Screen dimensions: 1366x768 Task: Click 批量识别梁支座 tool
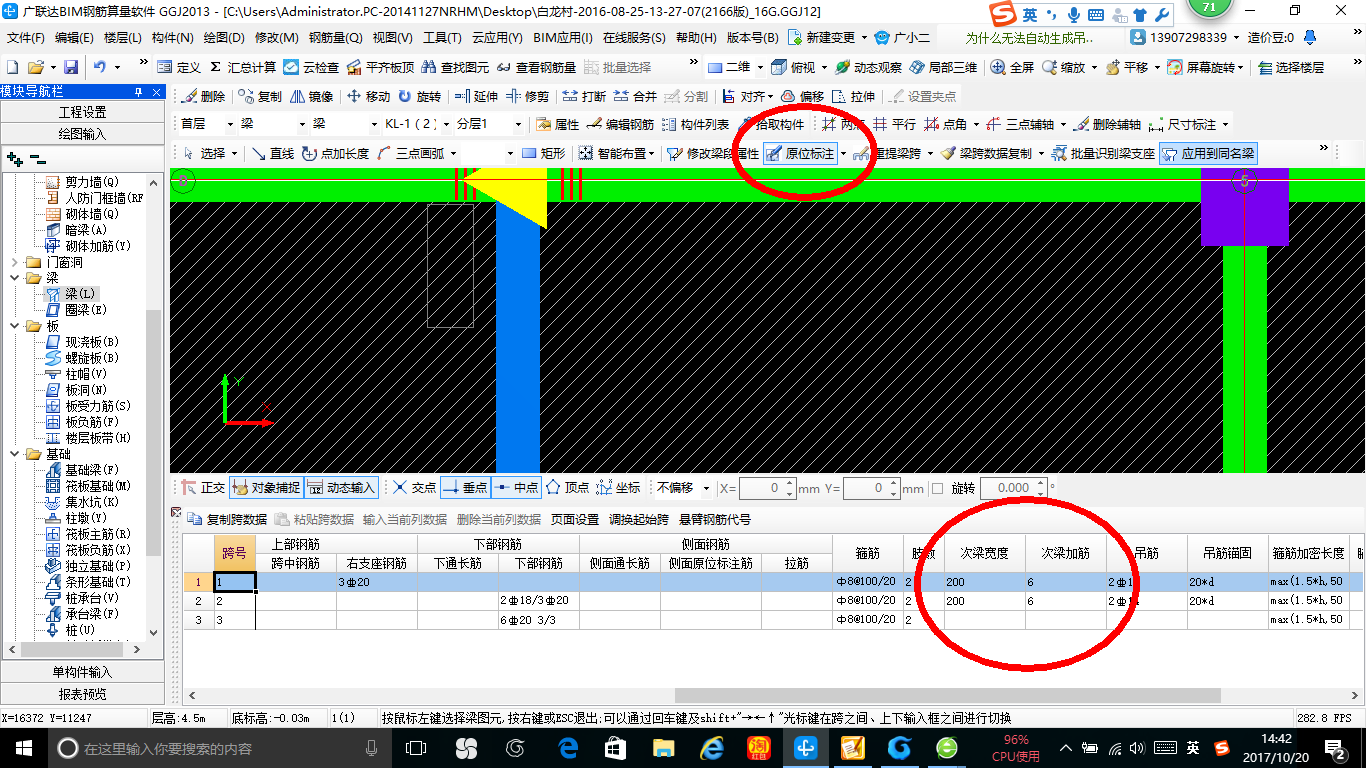(1103, 153)
